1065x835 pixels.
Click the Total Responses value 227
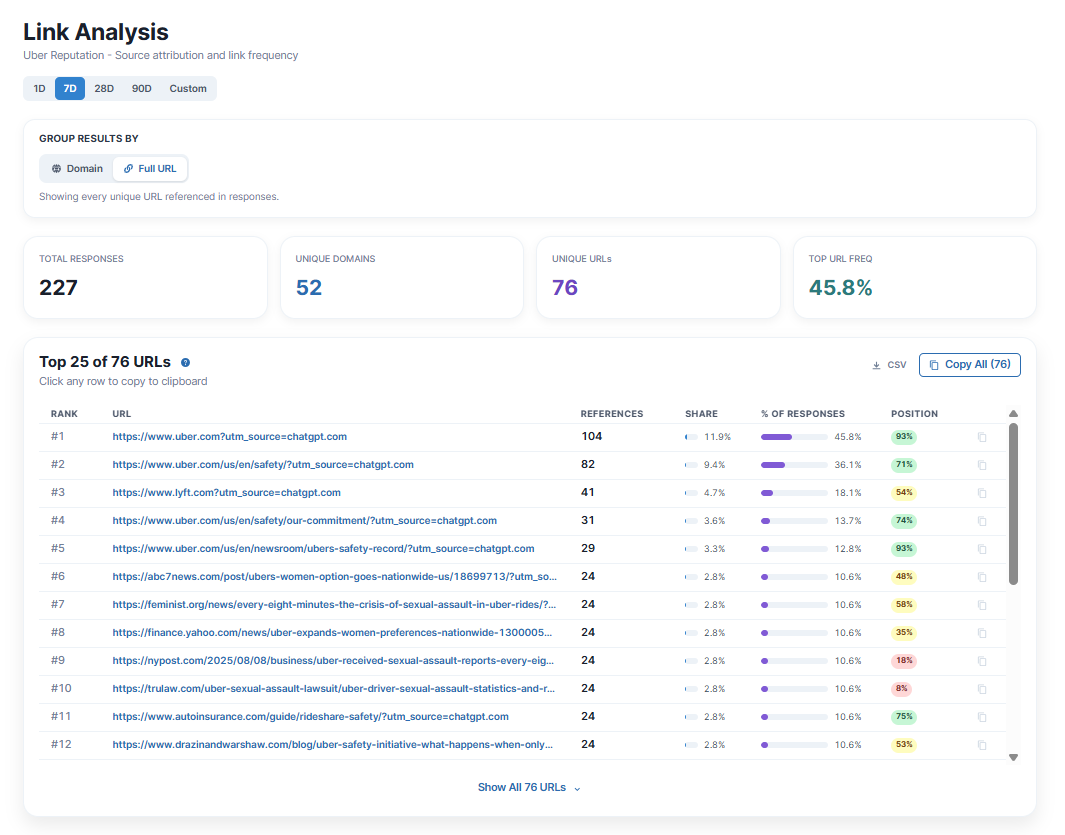coord(58,288)
